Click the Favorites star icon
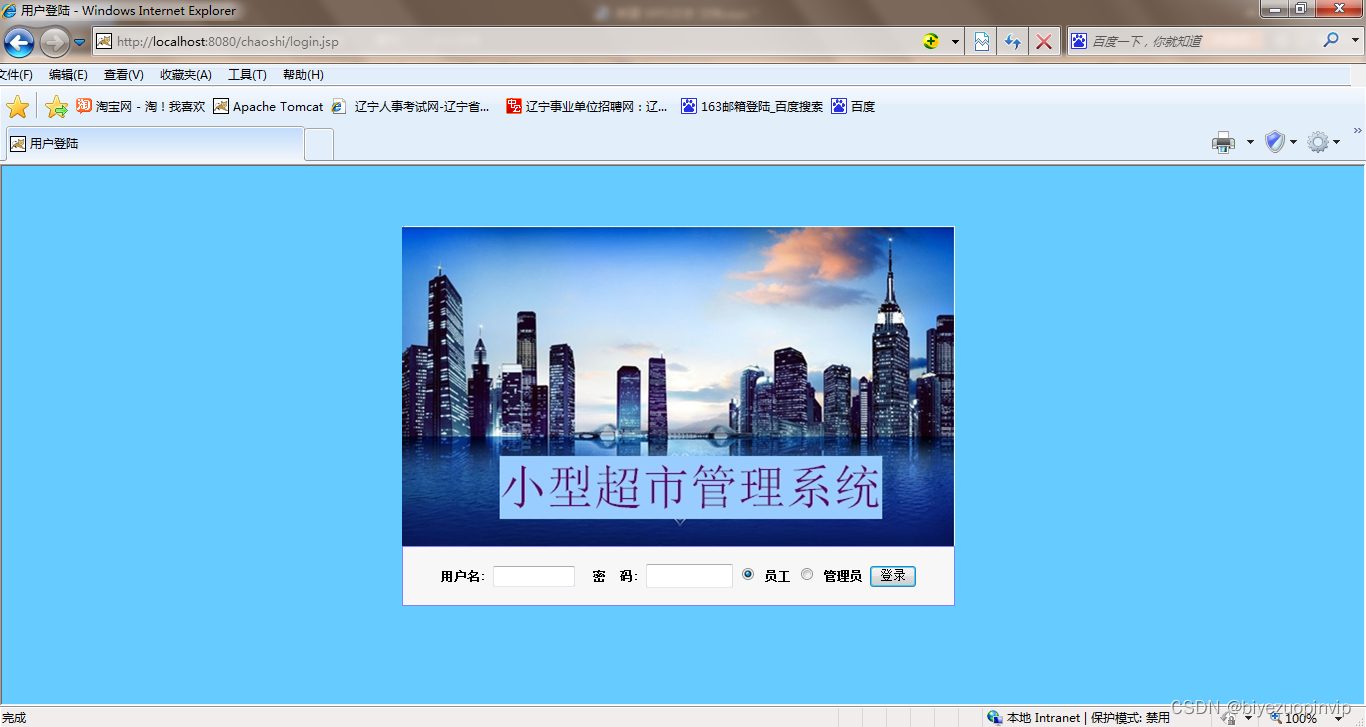 click(x=17, y=105)
